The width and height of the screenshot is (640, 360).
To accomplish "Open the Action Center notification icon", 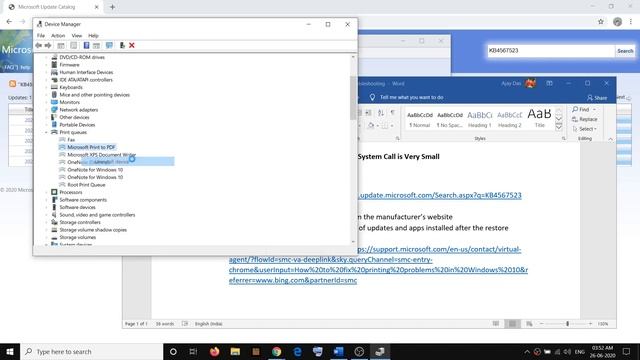I will [x=627, y=351].
